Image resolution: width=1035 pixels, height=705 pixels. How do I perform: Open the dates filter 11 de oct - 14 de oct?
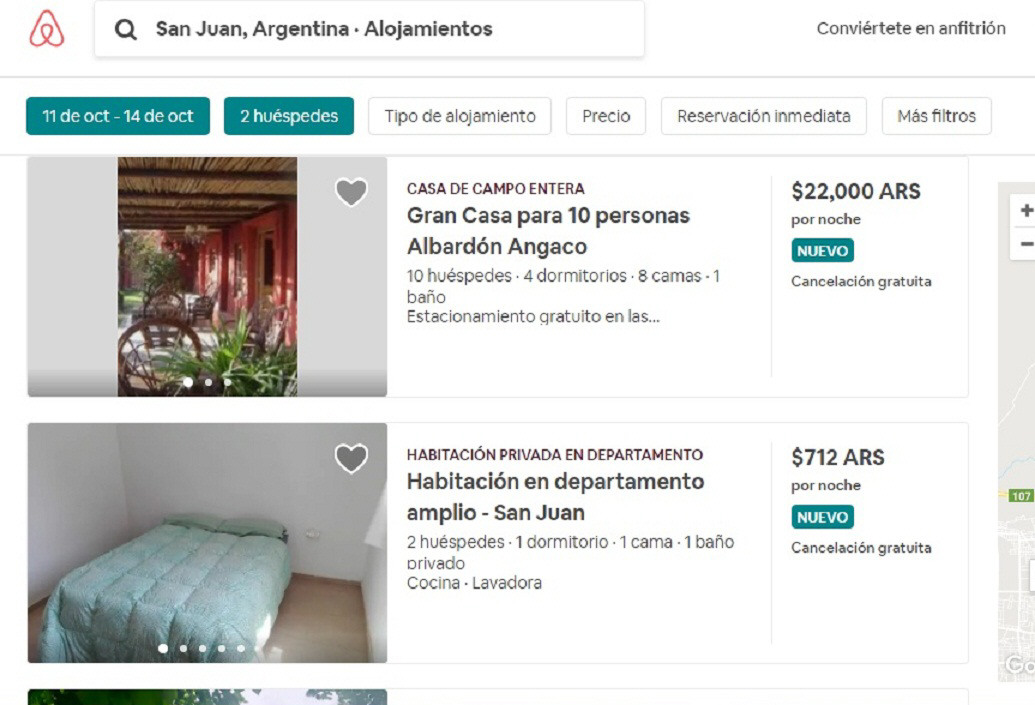click(118, 116)
